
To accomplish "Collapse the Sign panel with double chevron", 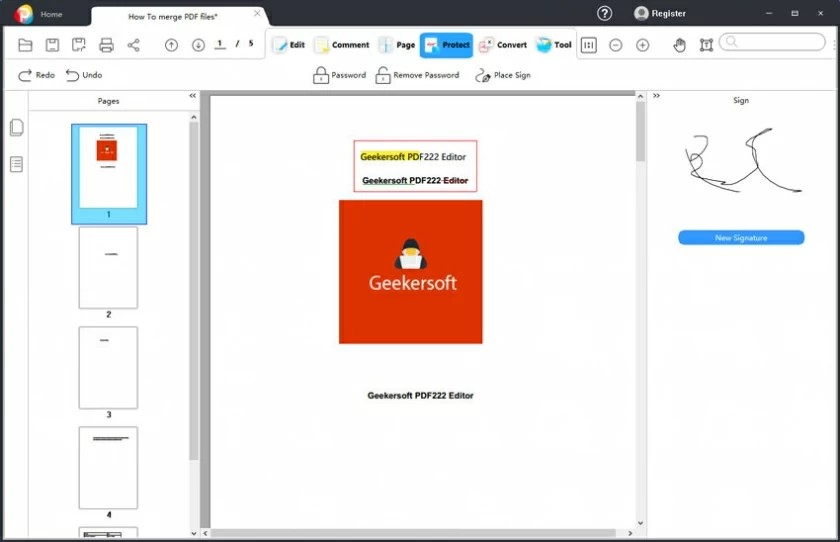I will [x=656, y=96].
